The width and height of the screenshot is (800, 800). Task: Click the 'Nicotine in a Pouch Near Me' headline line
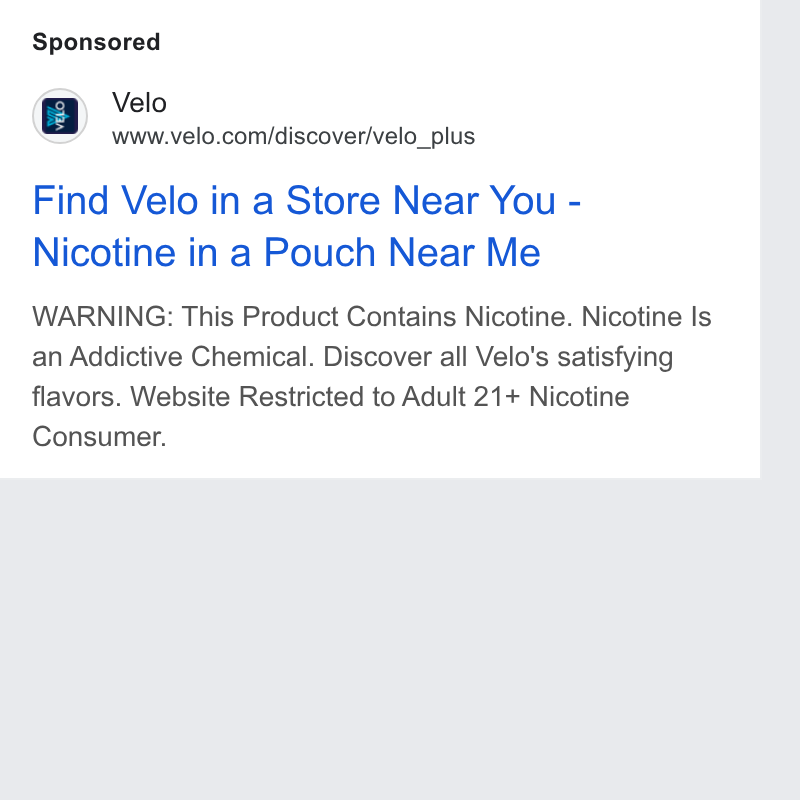tap(286, 252)
